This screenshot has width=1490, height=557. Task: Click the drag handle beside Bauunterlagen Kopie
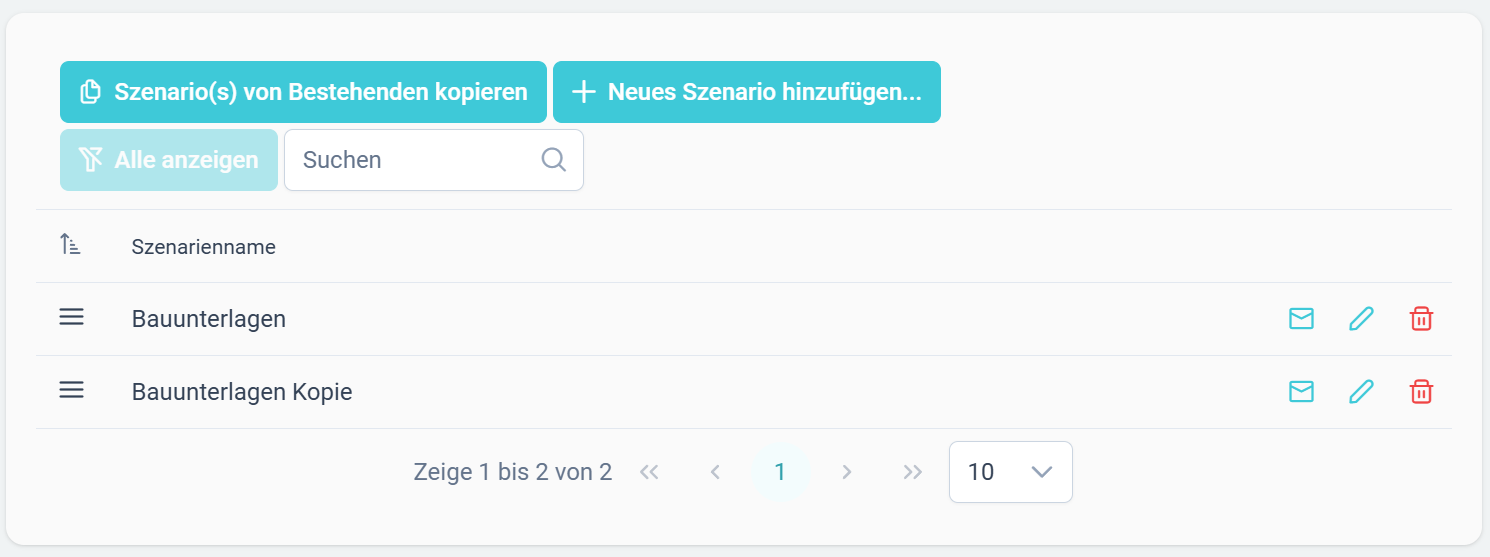71,391
